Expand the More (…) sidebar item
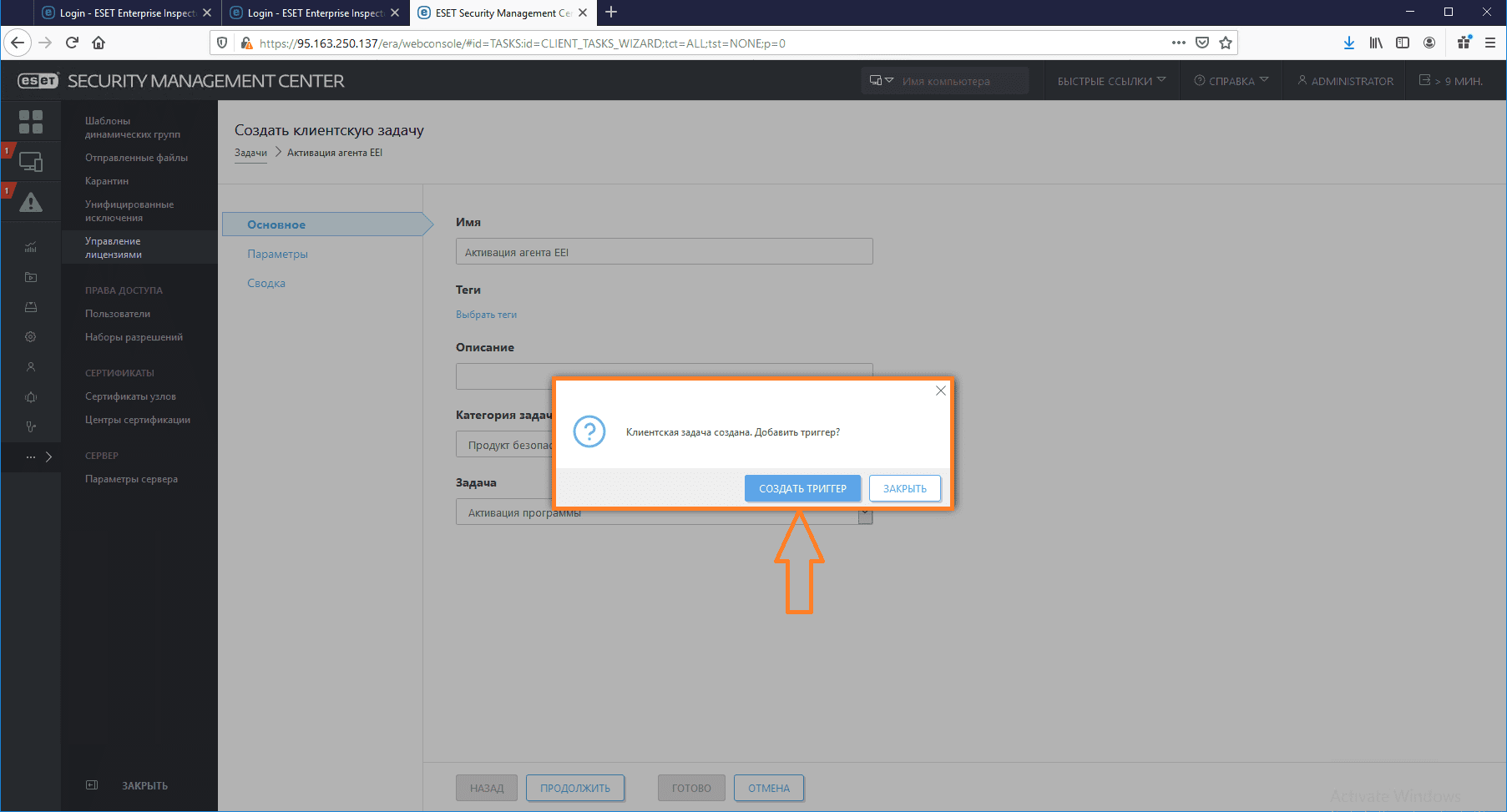This screenshot has width=1507, height=812. 31,456
